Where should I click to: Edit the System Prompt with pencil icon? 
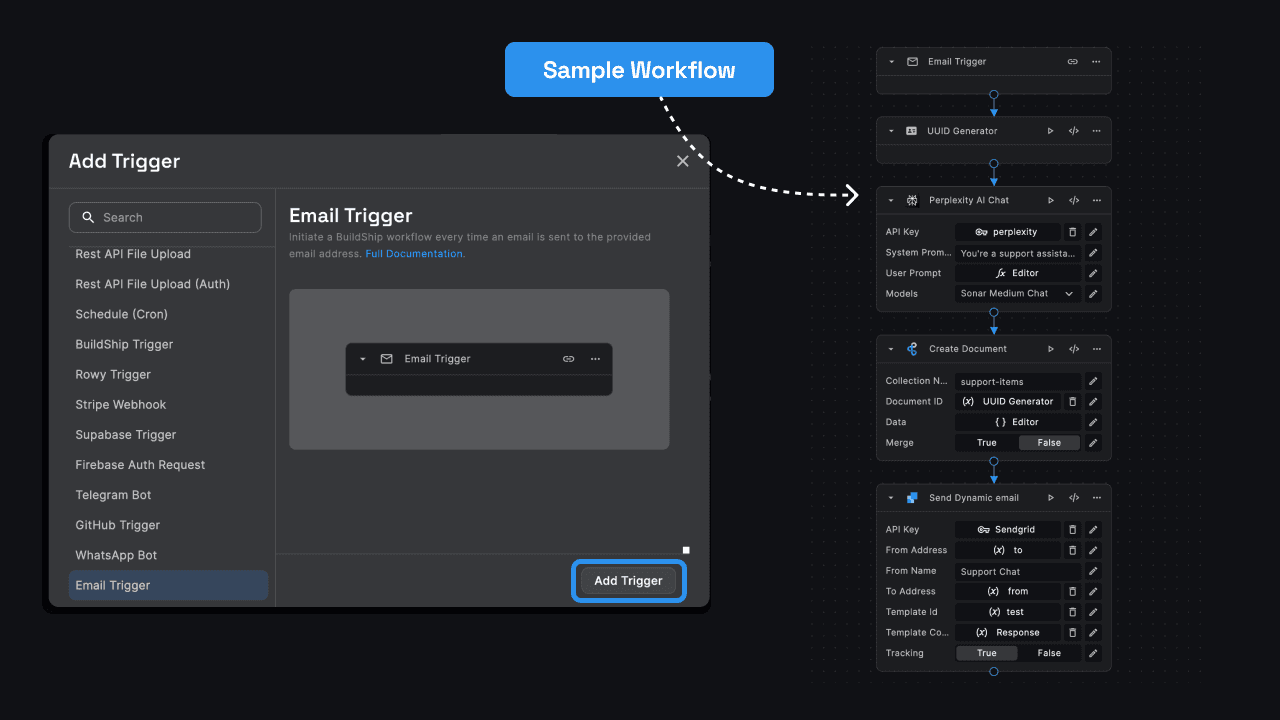coord(1093,253)
